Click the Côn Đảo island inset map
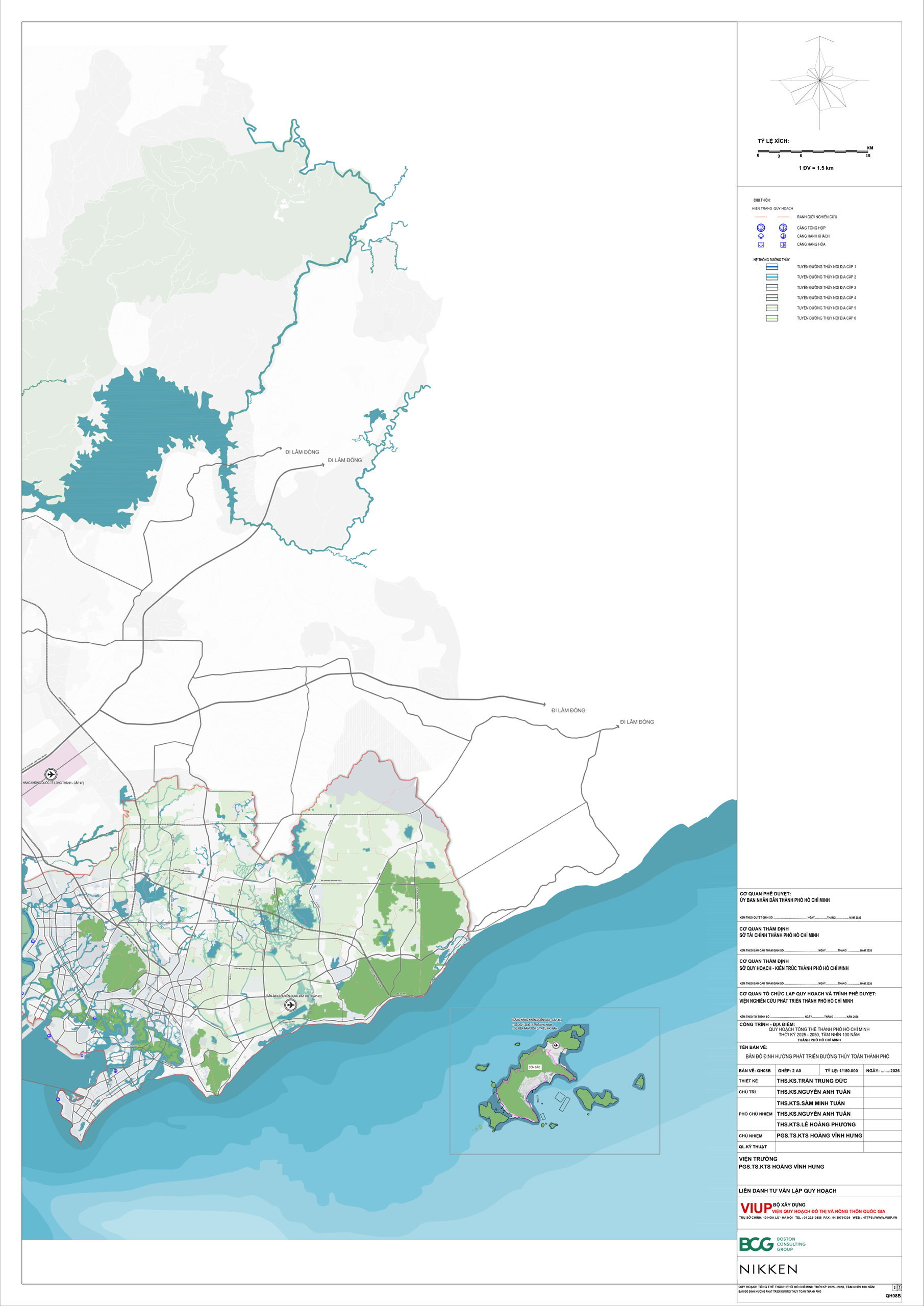The width and height of the screenshot is (924, 1306). 555,1081
